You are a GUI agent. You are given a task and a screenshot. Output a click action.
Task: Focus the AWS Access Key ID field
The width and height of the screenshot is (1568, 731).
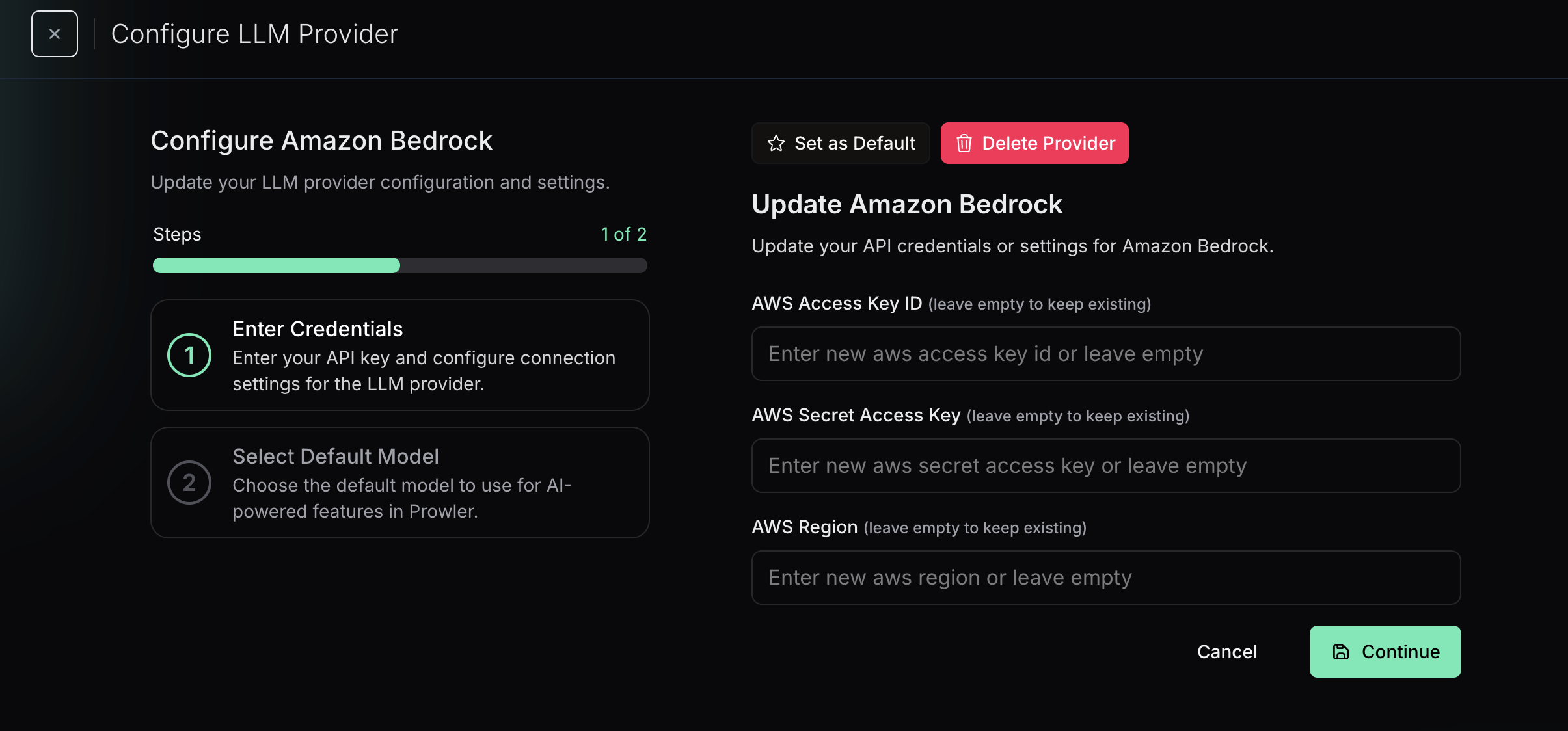pos(1106,354)
